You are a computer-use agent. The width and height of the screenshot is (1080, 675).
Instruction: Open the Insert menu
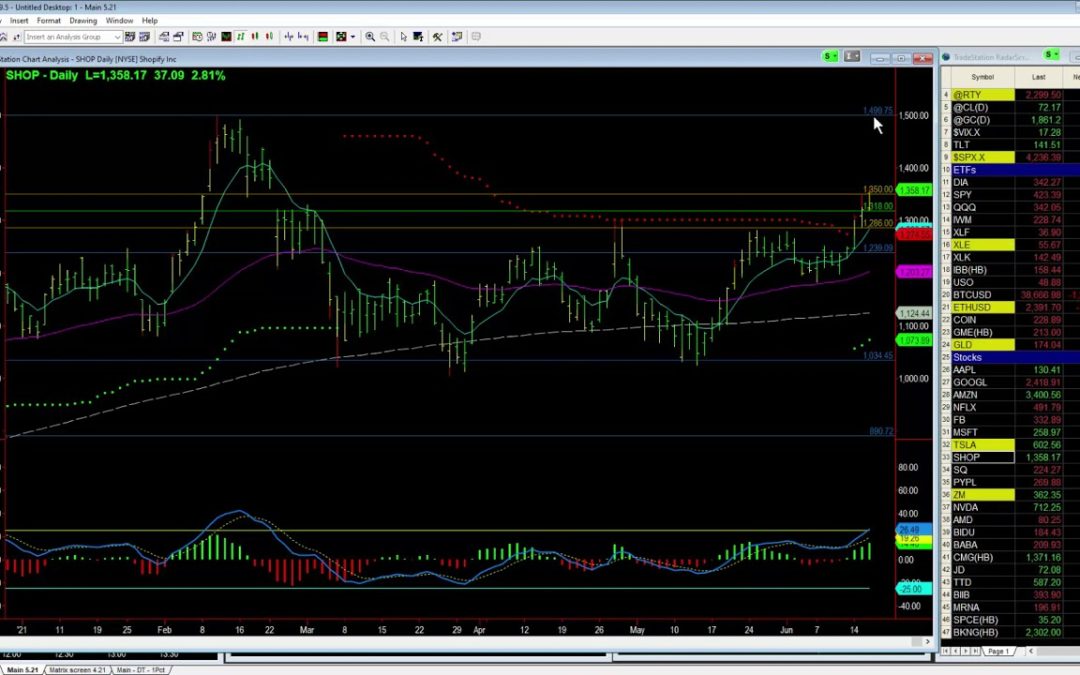tap(19, 21)
